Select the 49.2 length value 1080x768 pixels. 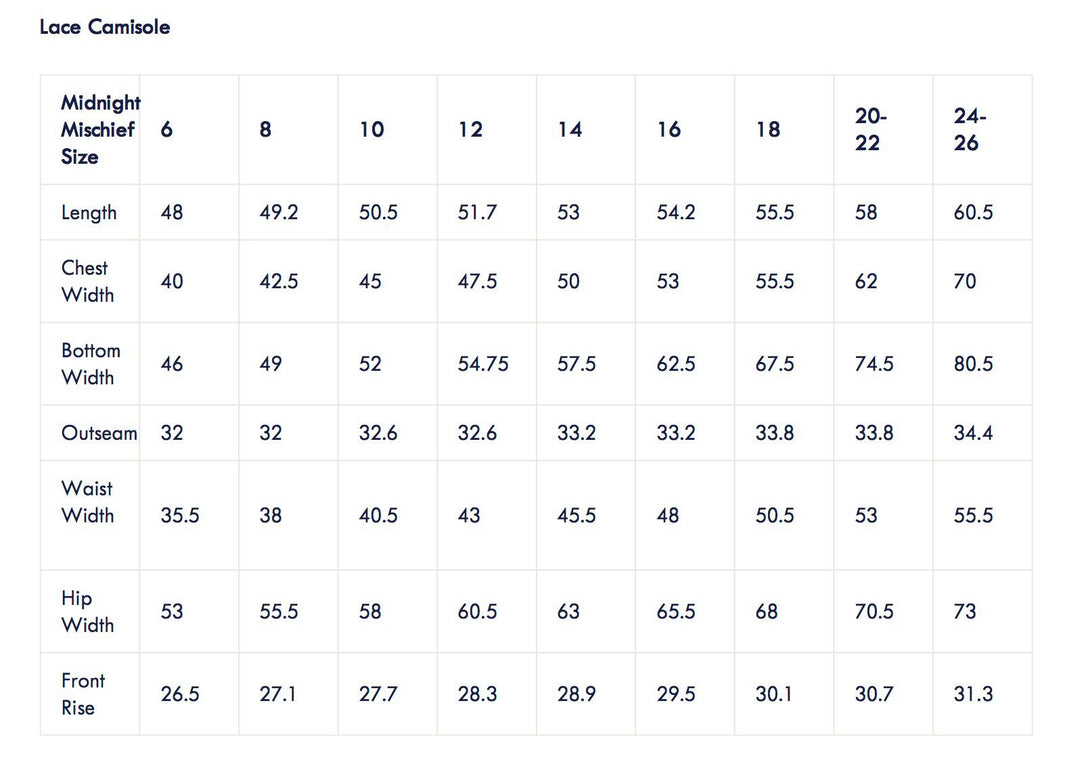coord(279,213)
